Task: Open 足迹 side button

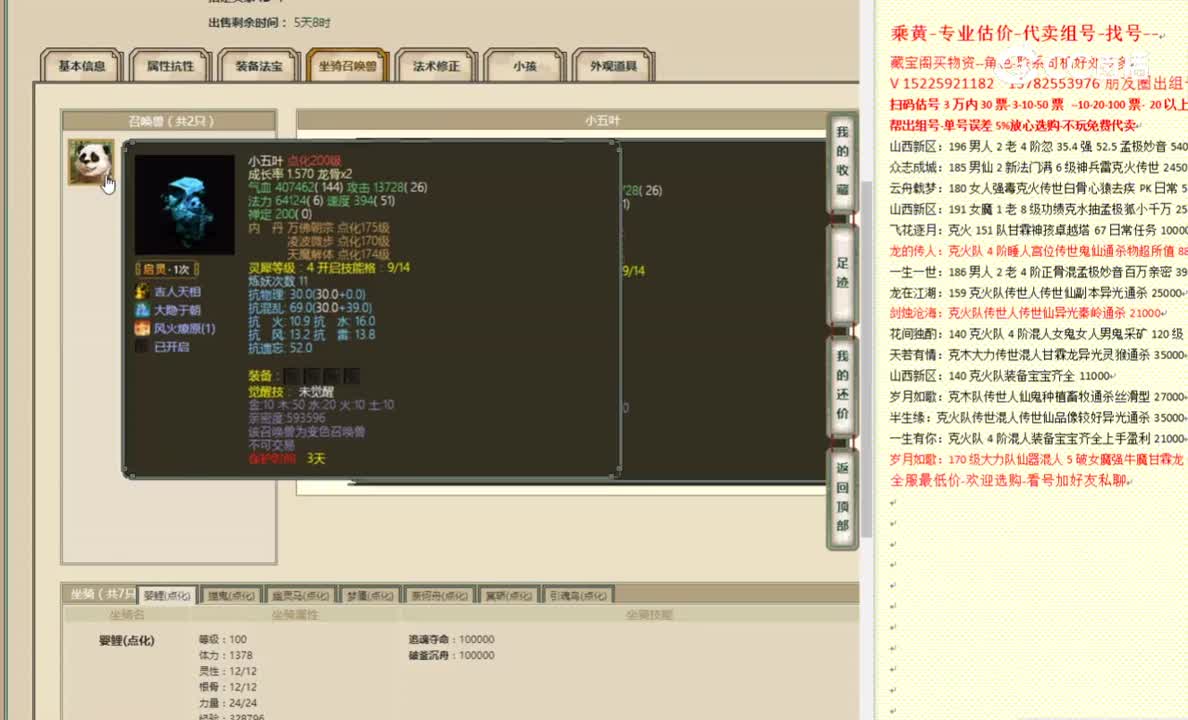Action: pos(842,273)
